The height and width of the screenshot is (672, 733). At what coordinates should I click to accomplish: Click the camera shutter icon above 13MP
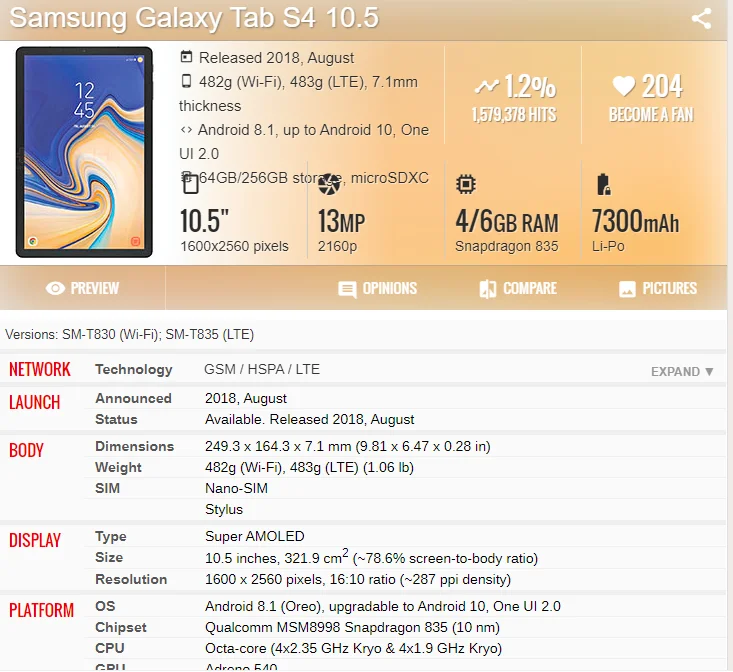(329, 184)
